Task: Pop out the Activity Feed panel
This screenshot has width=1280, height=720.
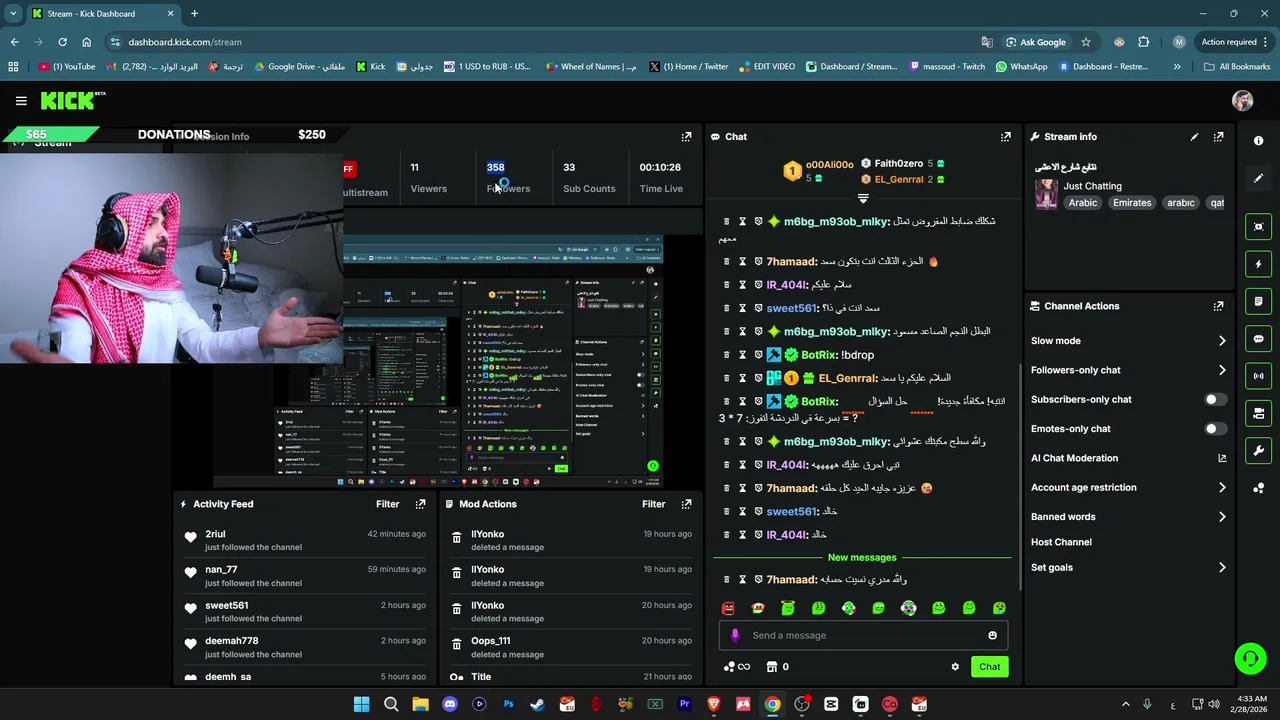Action: [x=421, y=504]
